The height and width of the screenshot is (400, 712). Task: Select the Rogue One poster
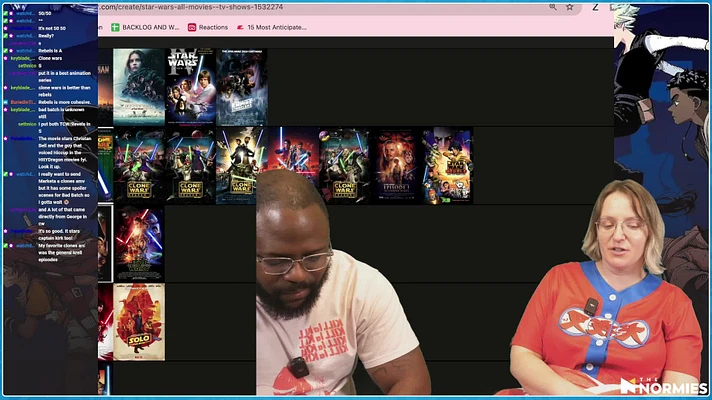tap(139, 87)
